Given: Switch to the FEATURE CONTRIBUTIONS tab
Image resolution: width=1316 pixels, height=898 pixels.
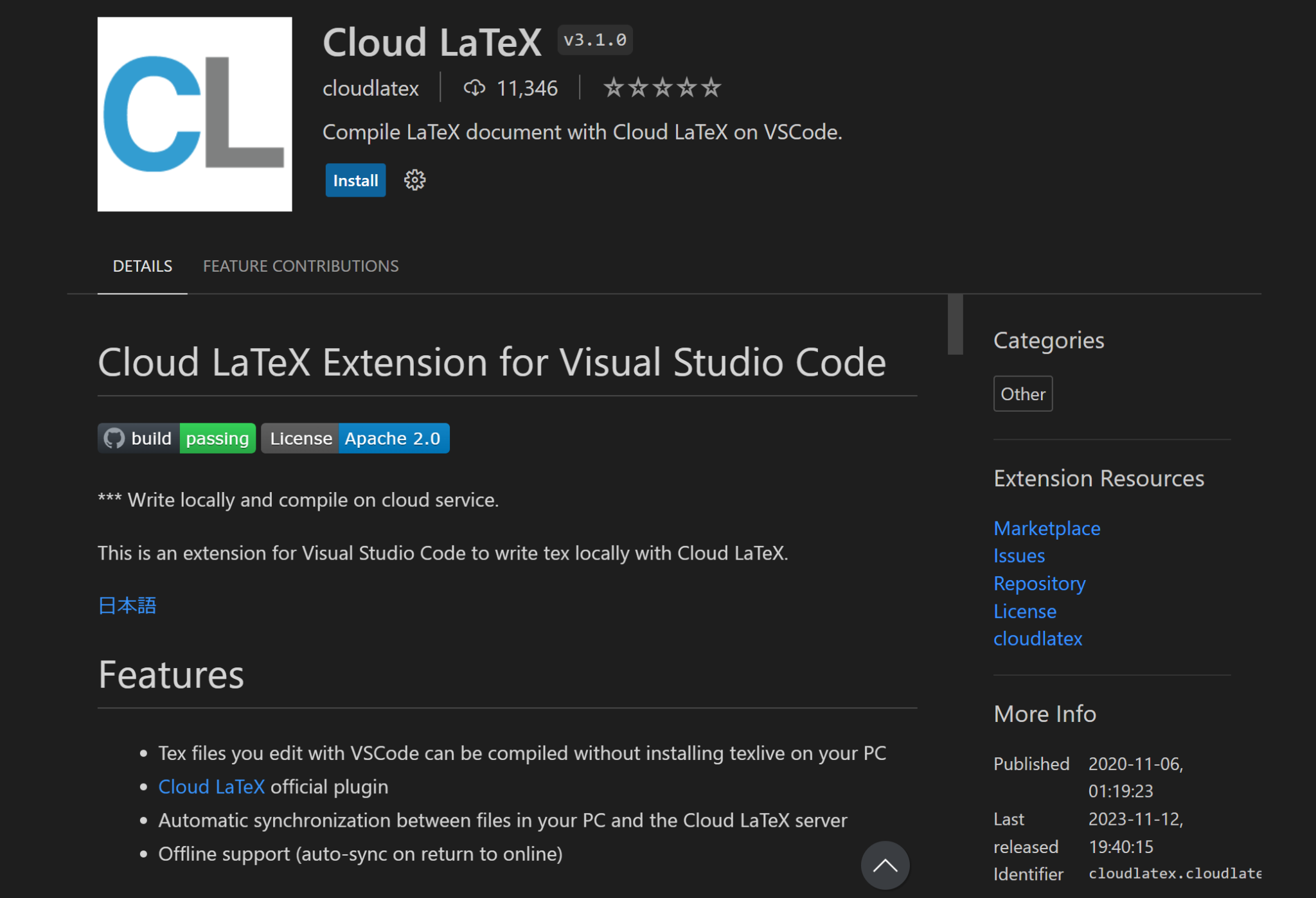Looking at the screenshot, I should click(x=300, y=265).
